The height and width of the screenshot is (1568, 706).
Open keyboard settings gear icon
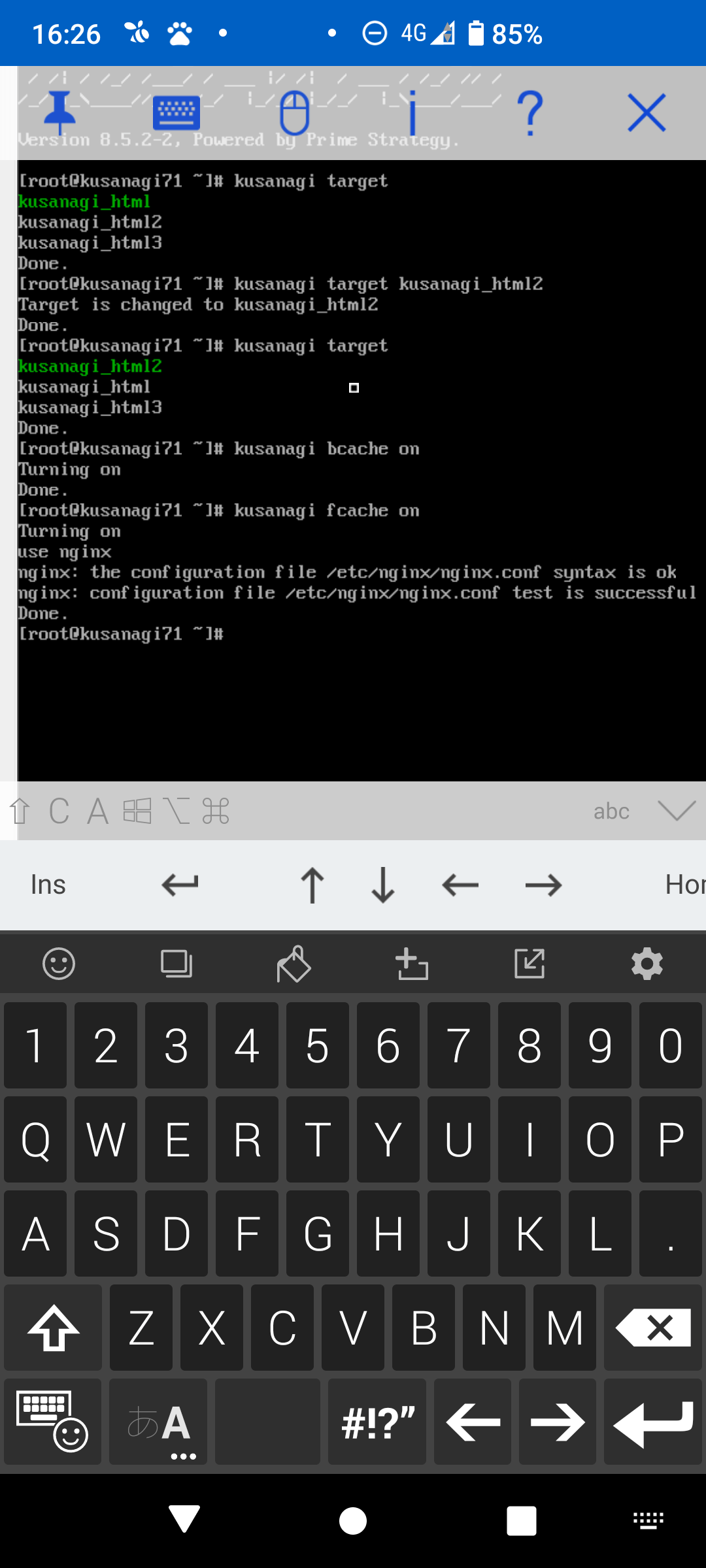(x=647, y=964)
